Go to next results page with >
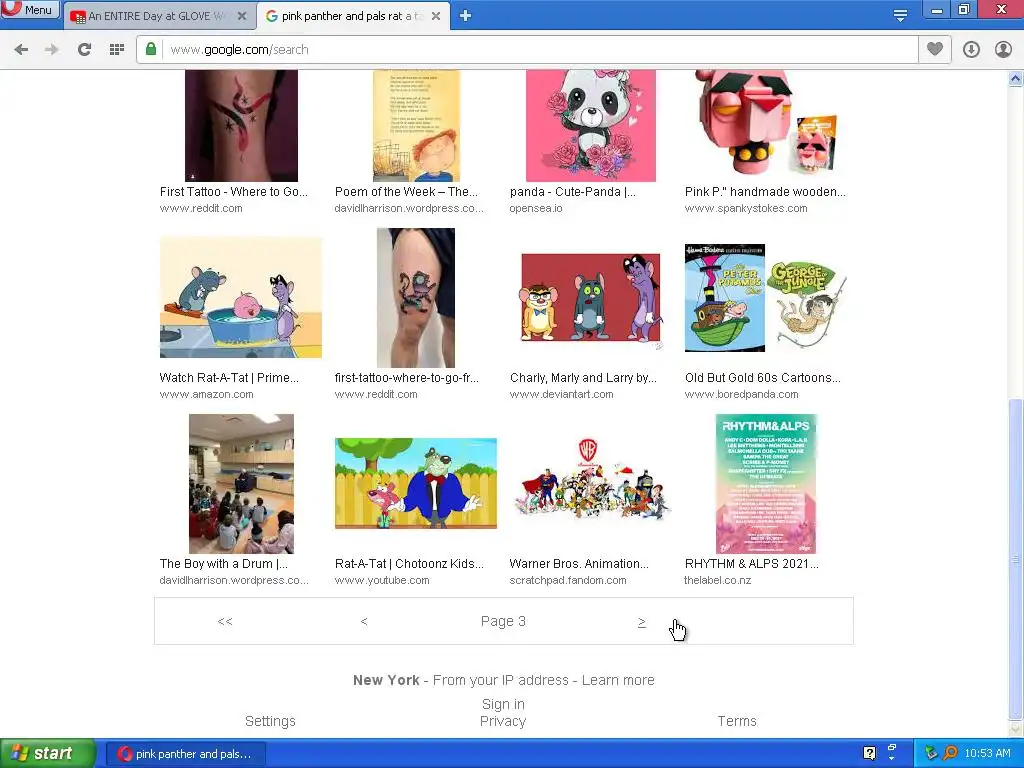The width and height of the screenshot is (1024, 768). (x=641, y=622)
